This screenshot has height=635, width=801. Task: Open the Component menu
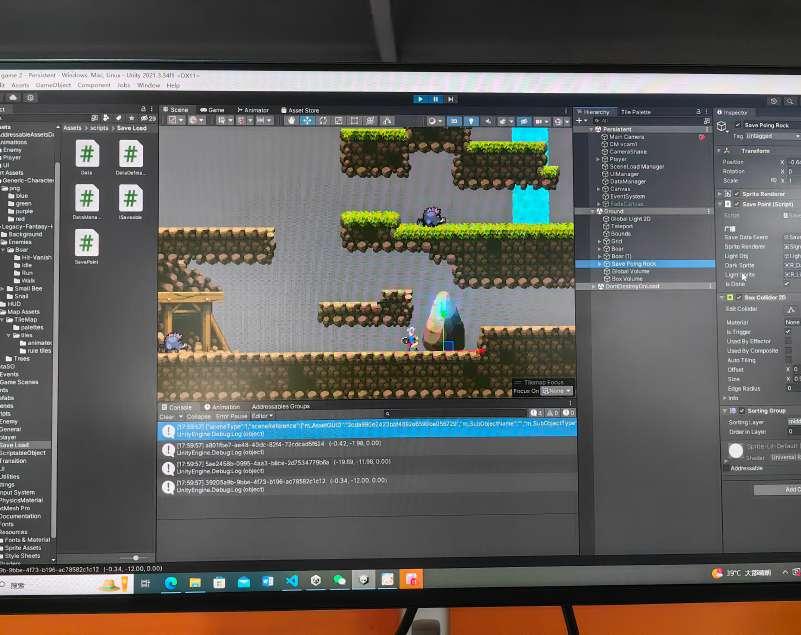pyautogui.click(x=94, y=85)
